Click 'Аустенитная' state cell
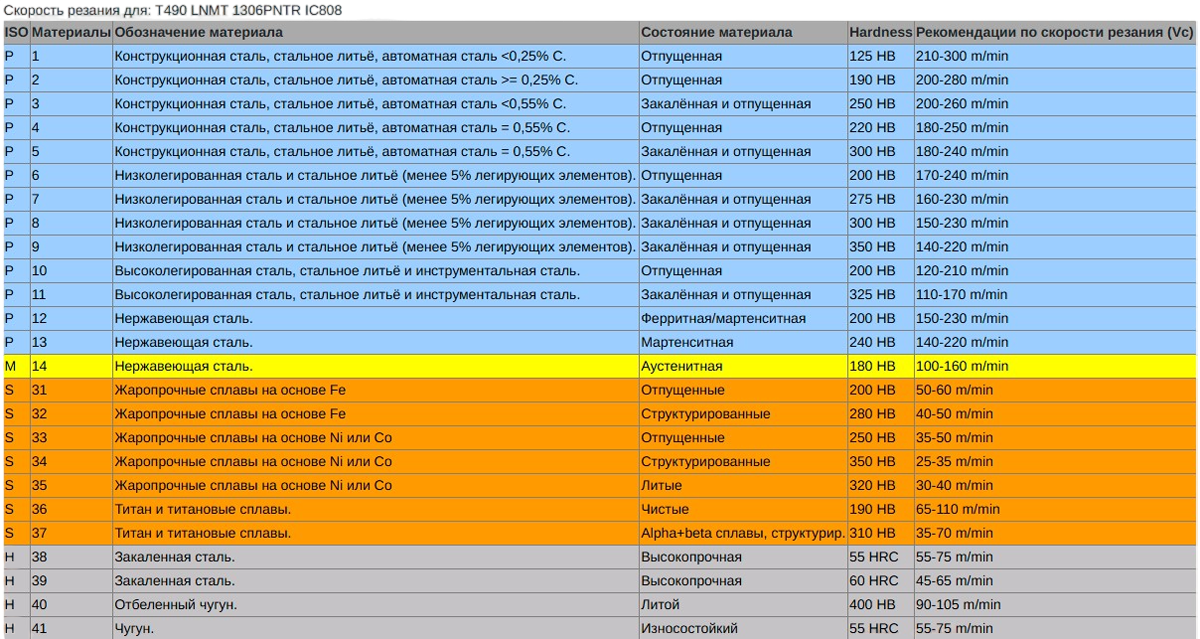 [x=742, y=366]
